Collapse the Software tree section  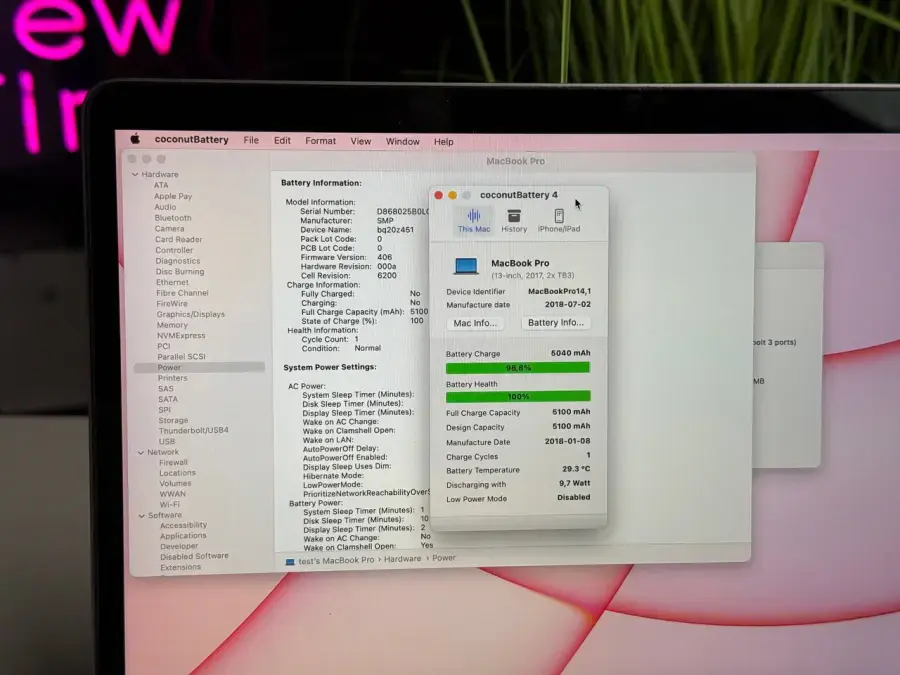tap(139, 516)
